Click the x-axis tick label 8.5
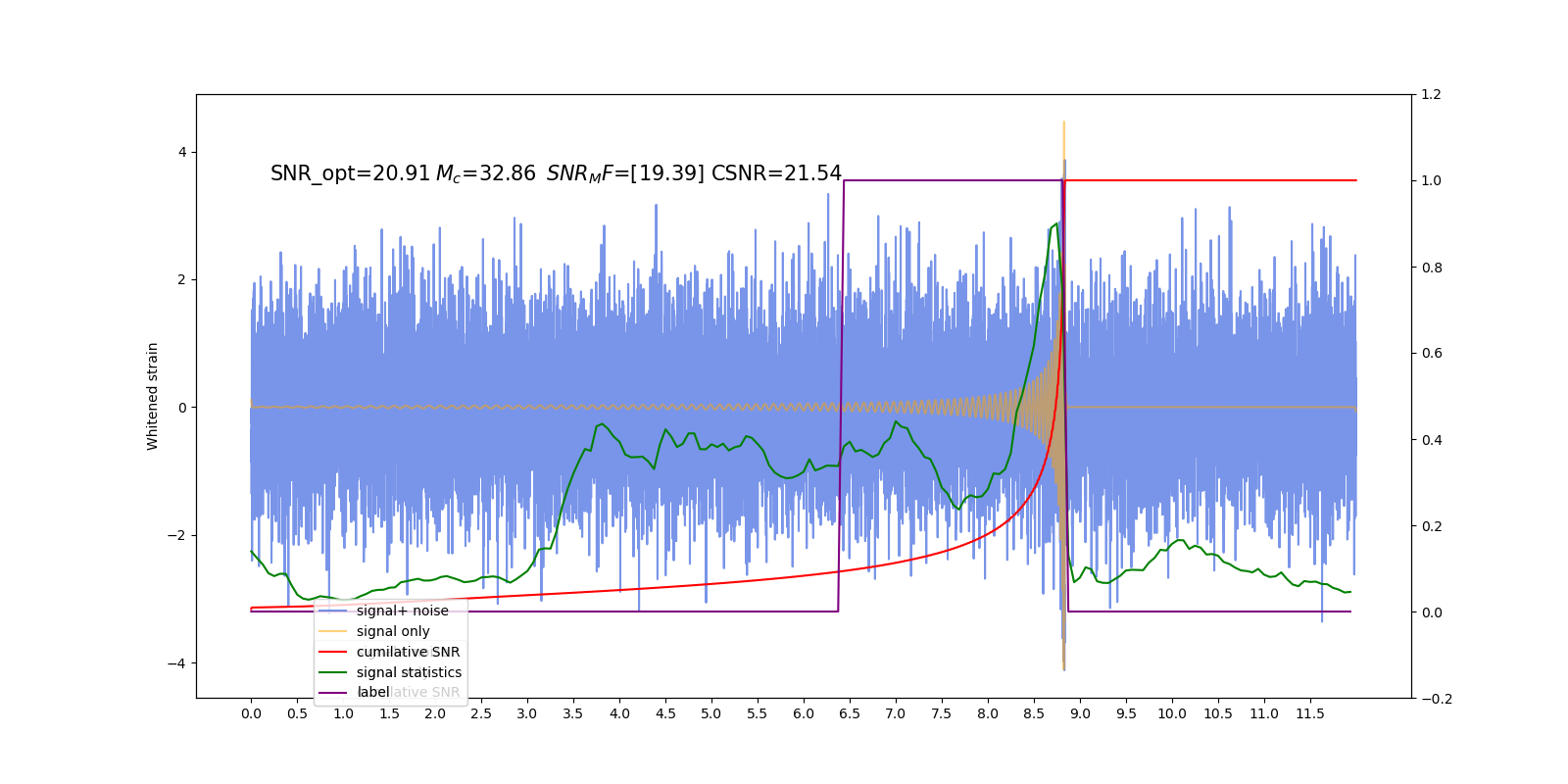 [x=1034, y=714]
